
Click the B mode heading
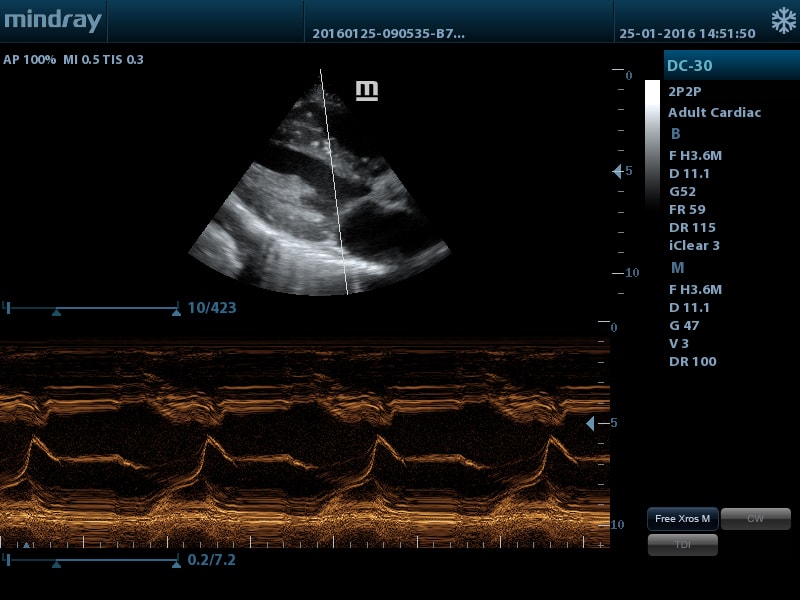(676, 134)
